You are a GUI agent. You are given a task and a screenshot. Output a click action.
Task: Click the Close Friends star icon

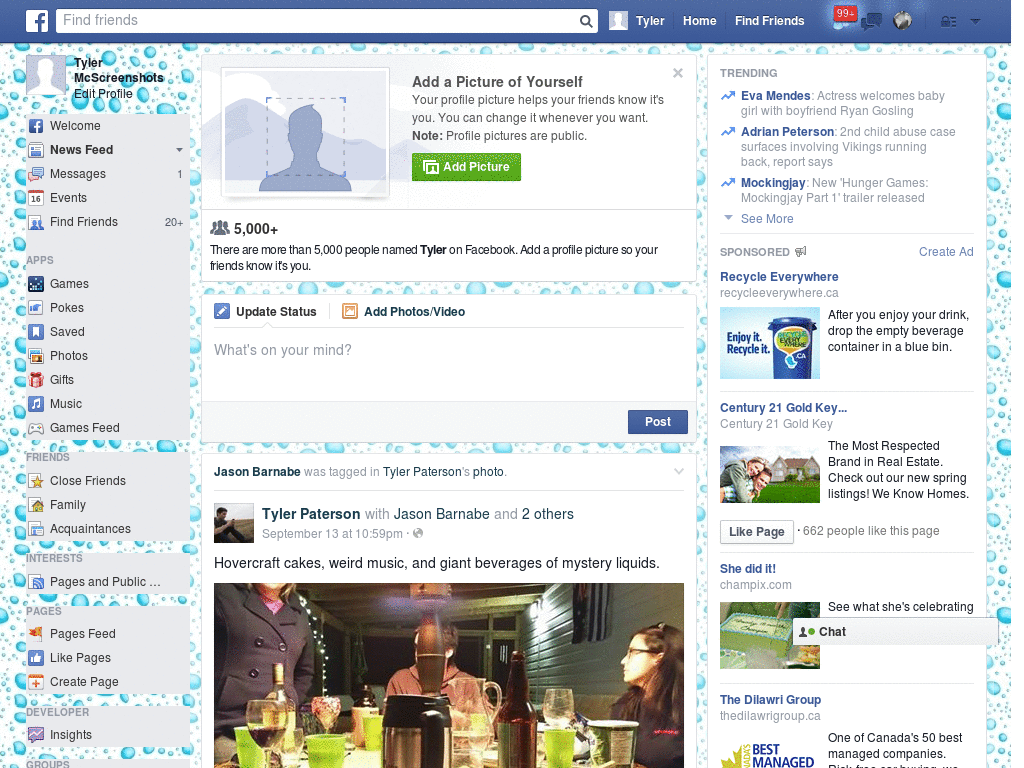[36, 481]
